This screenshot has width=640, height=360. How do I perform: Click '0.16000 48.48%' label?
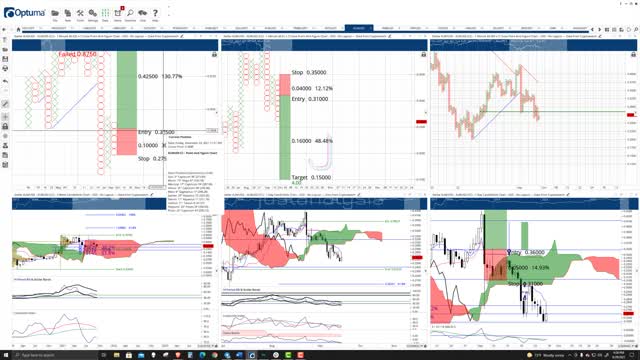coord(312,141)
